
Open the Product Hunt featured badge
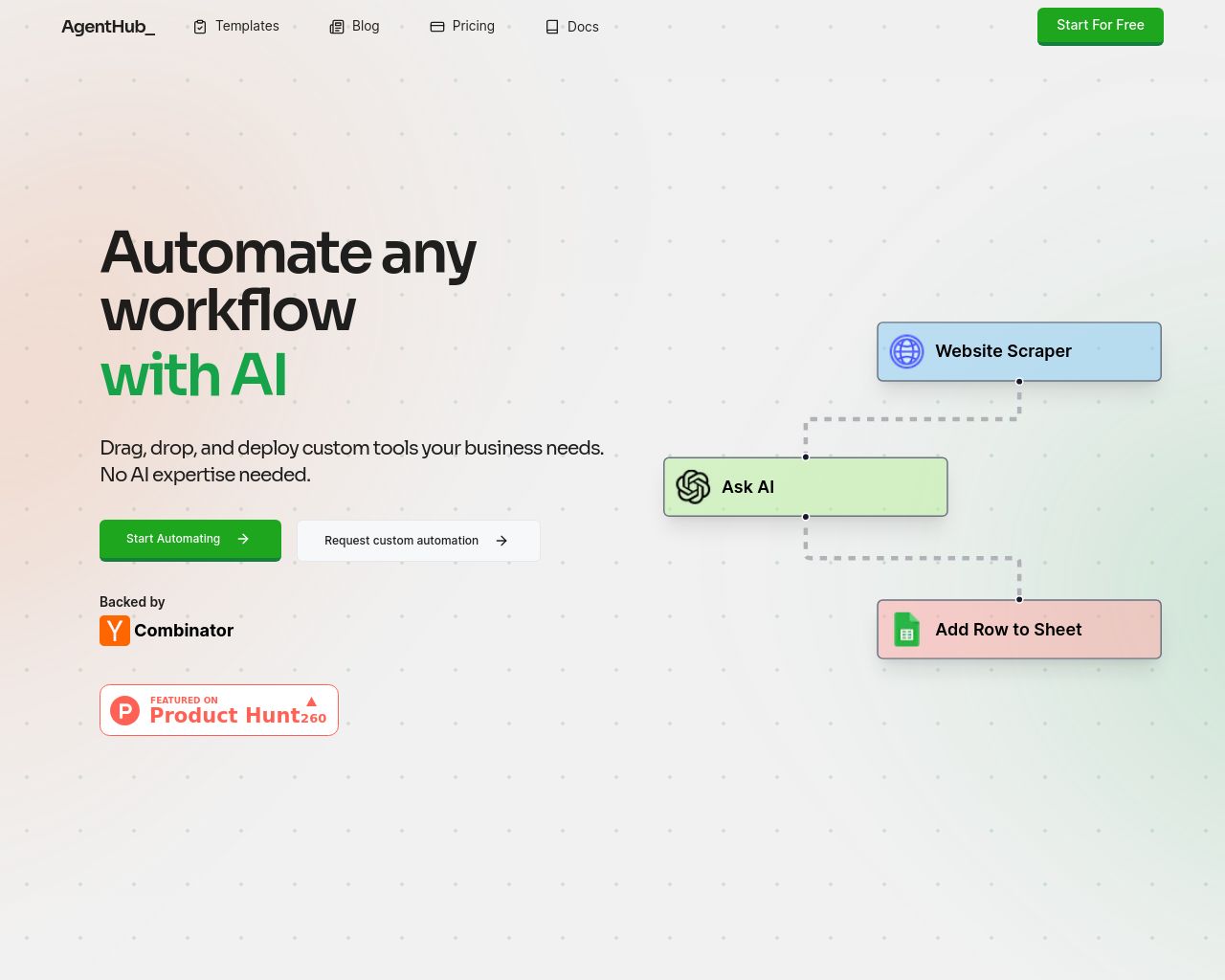coord(218,710)
